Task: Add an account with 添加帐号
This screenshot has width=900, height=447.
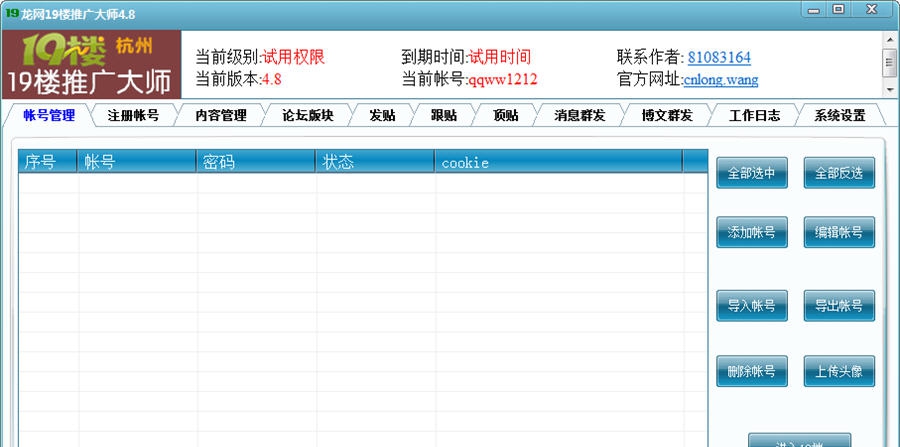Action: tap(752, 232)
